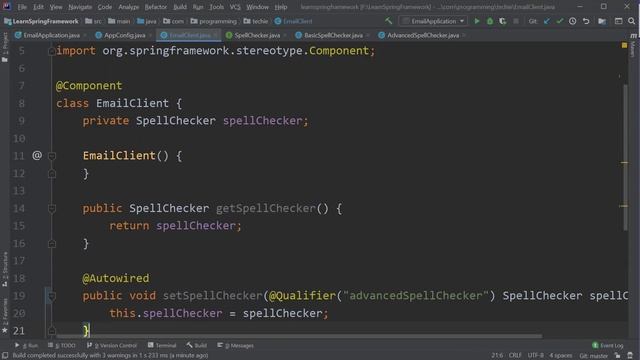Open Project Structure folder icon

(602, 21)
